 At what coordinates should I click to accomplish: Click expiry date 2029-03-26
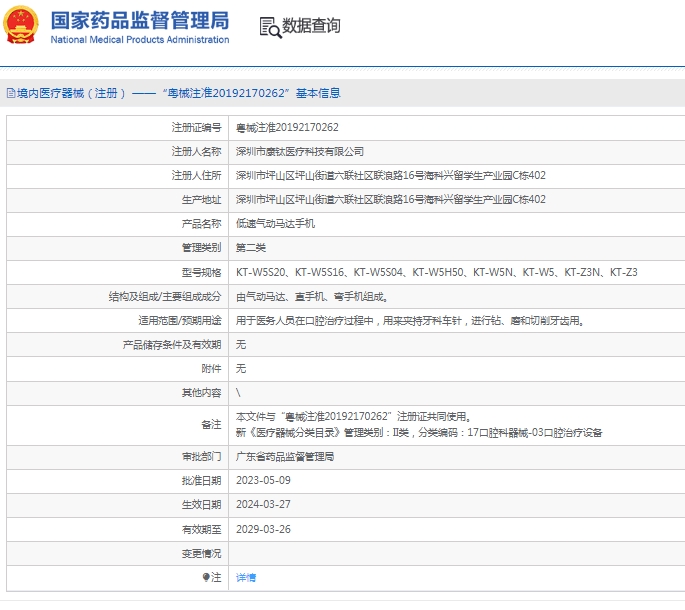click(x=263, y=529)
